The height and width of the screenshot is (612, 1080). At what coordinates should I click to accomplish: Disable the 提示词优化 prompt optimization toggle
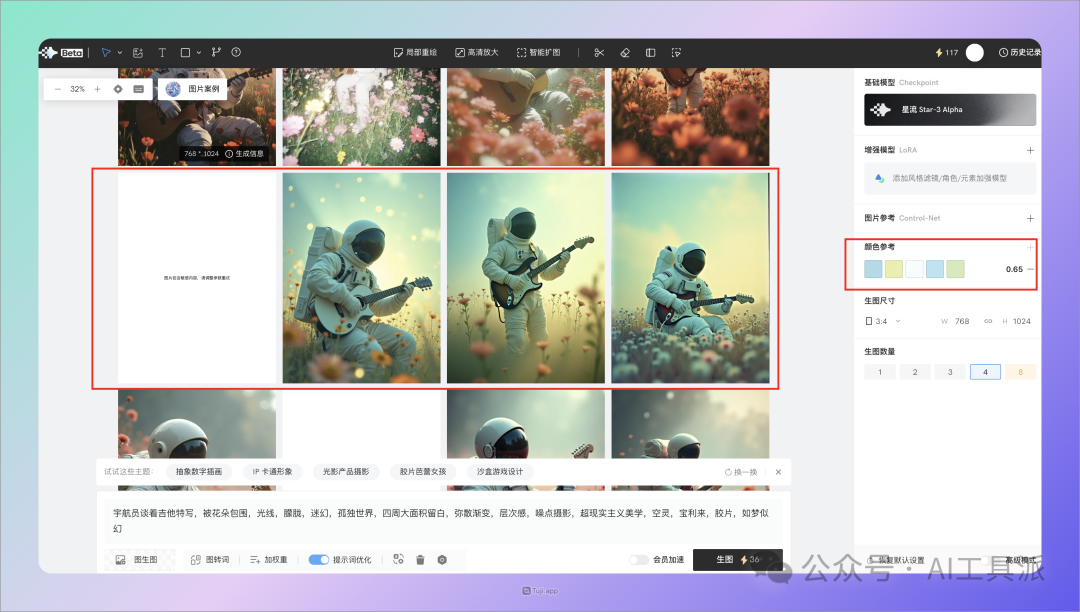point(321,559)
